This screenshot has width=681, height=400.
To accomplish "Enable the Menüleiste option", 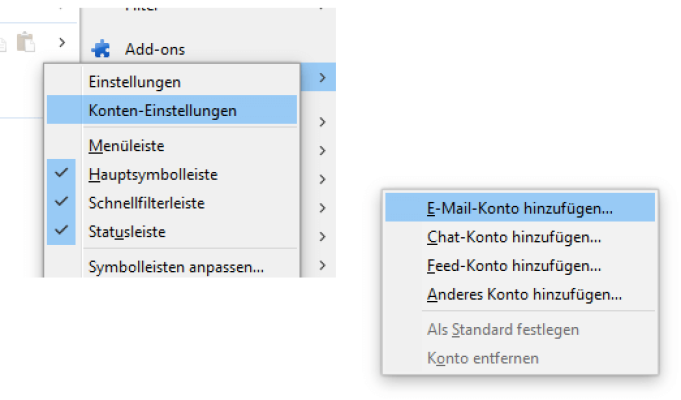I will coord(126,145).
